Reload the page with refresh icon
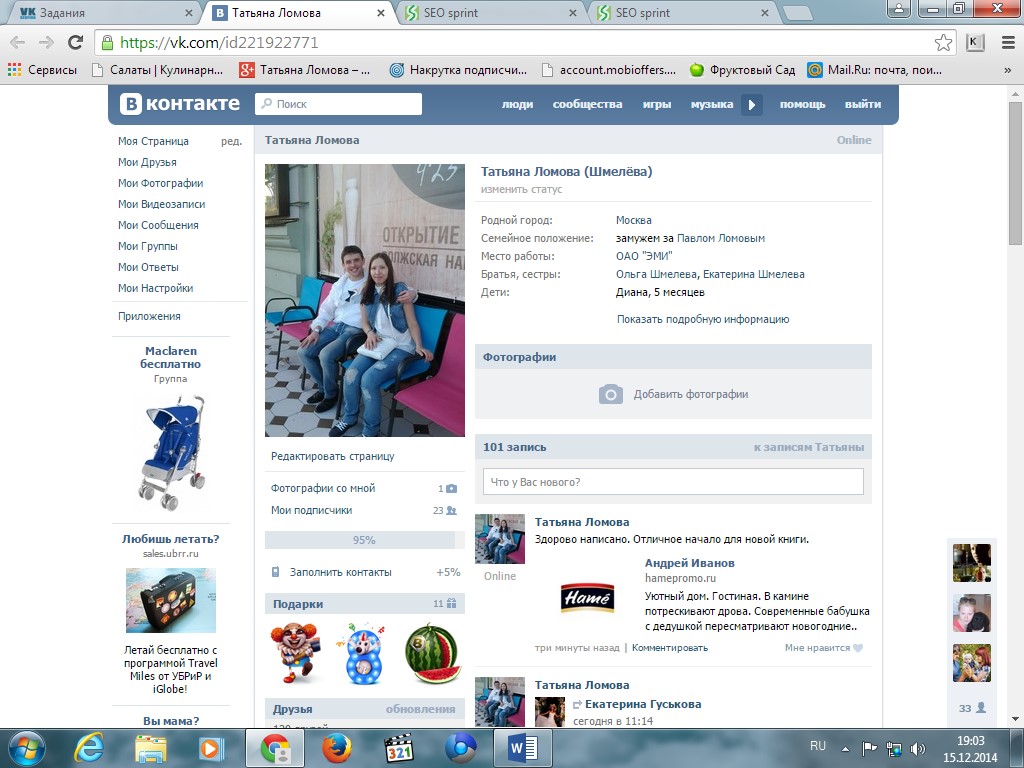1024x768 pixels. pyautogui.click(x=75, y=43)
